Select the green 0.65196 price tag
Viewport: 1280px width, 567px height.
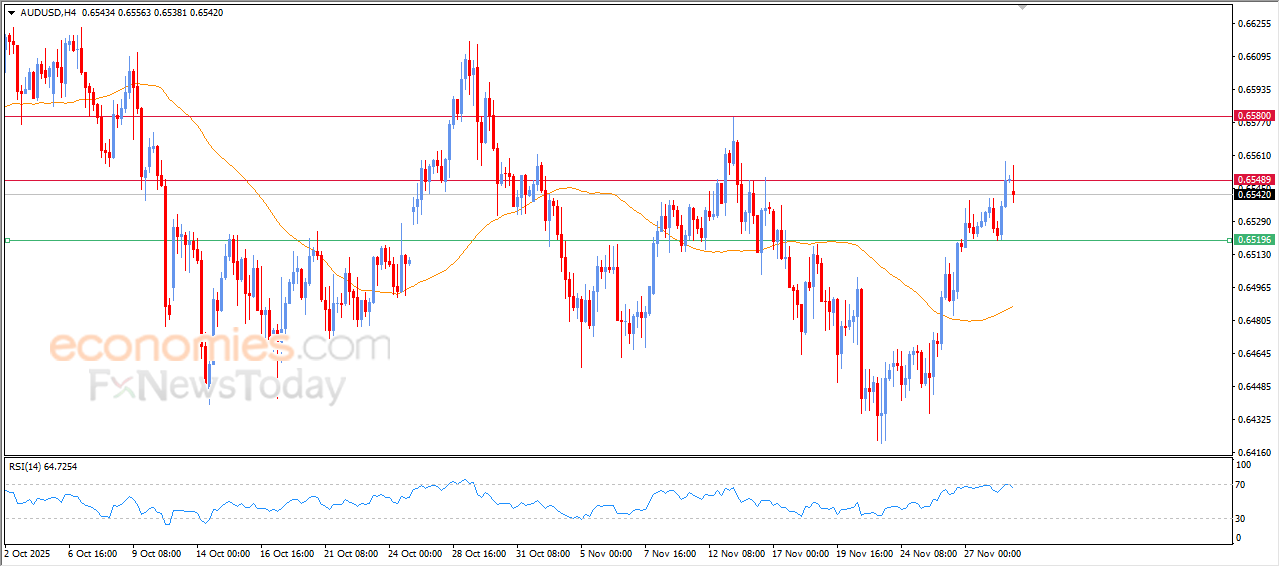(x=1253, y=240)
